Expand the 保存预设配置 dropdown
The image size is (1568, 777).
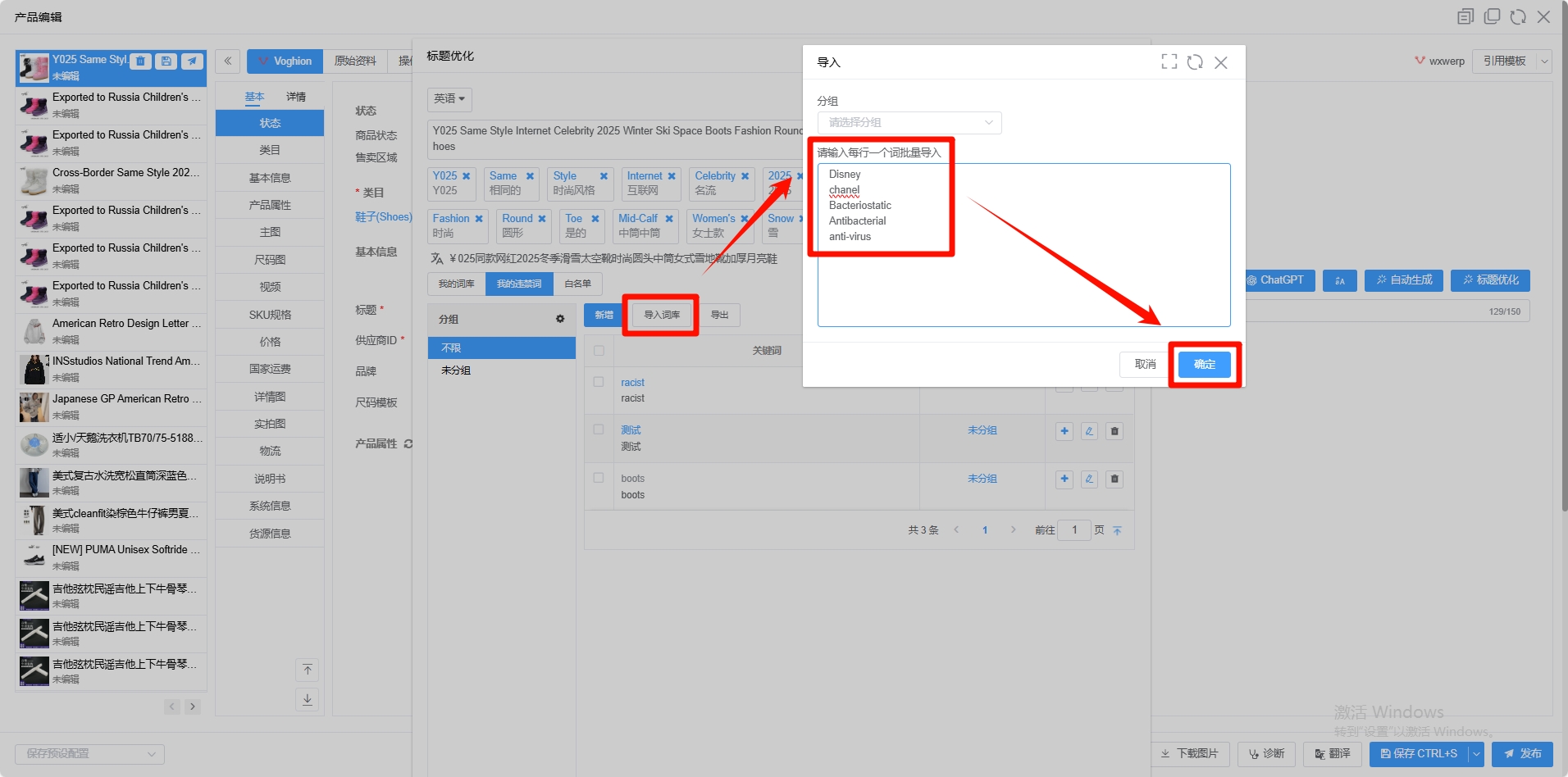[x=89, y=754]
